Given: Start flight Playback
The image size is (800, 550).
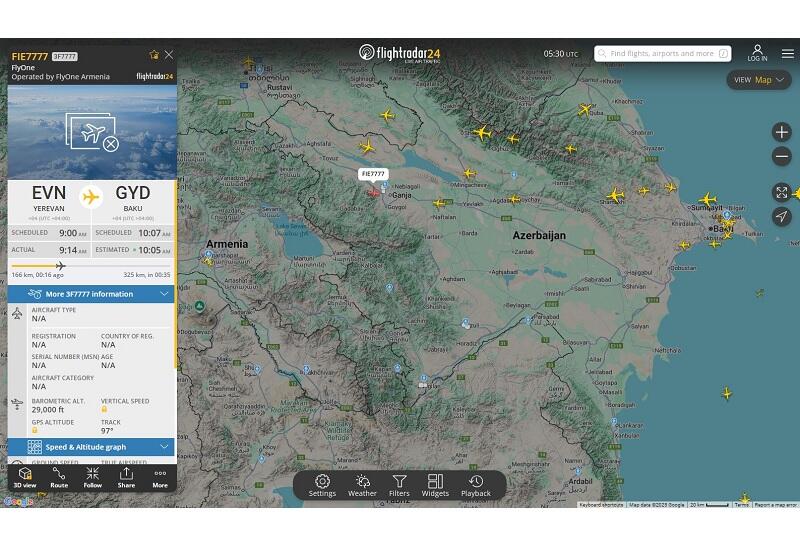Looking at the screenshot, I should point(476,485).
